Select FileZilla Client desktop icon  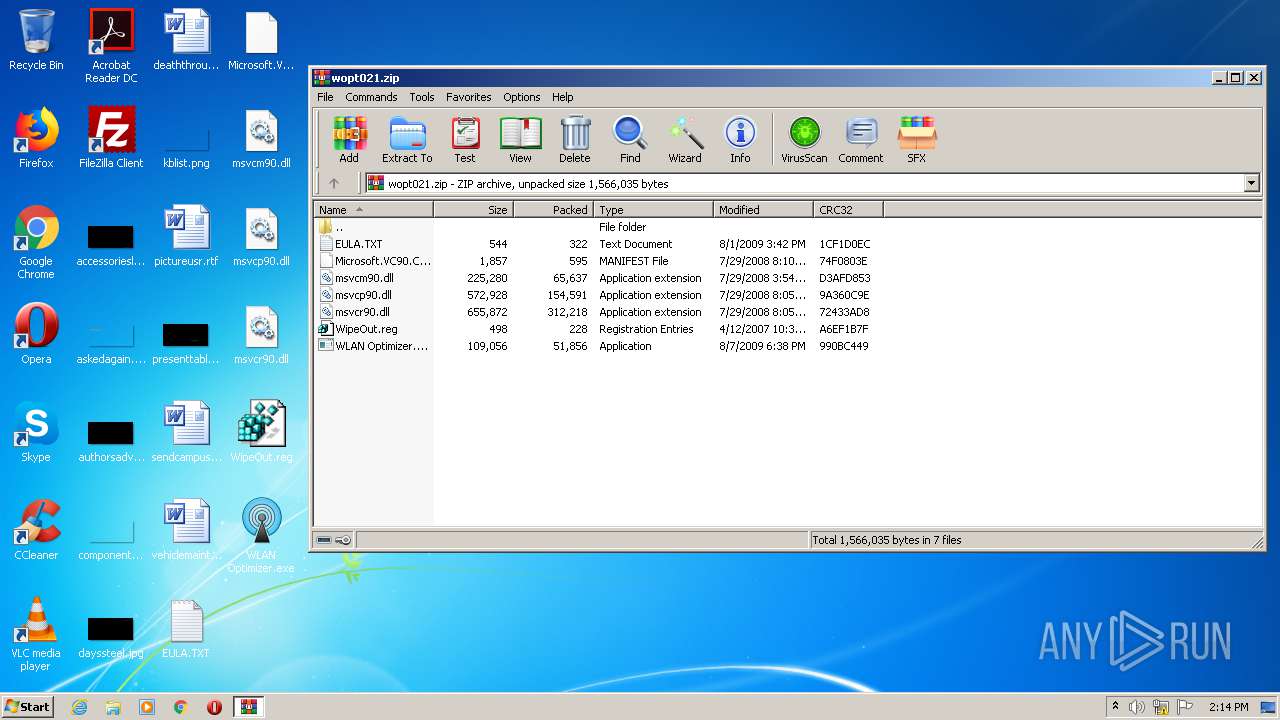click(111, 139)
